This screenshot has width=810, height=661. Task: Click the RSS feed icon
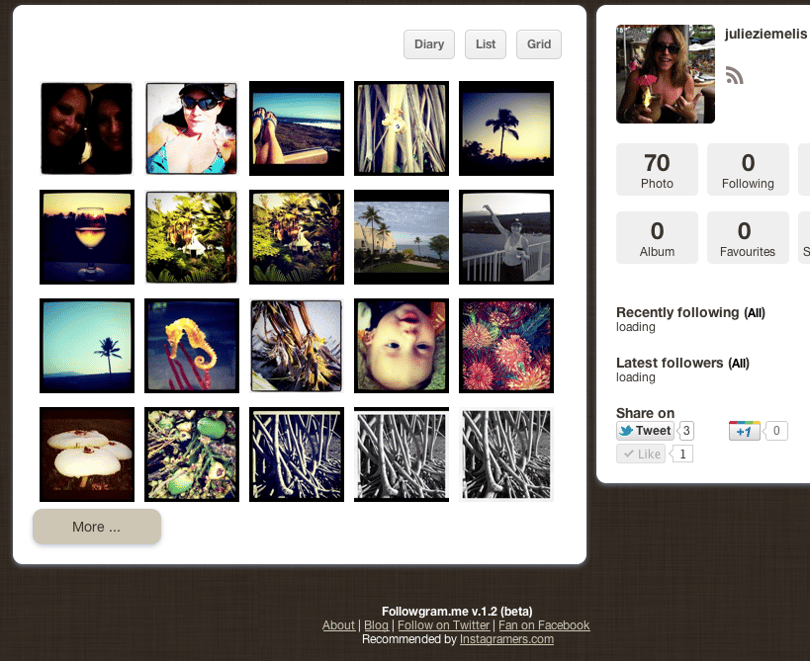coord(734,75)
